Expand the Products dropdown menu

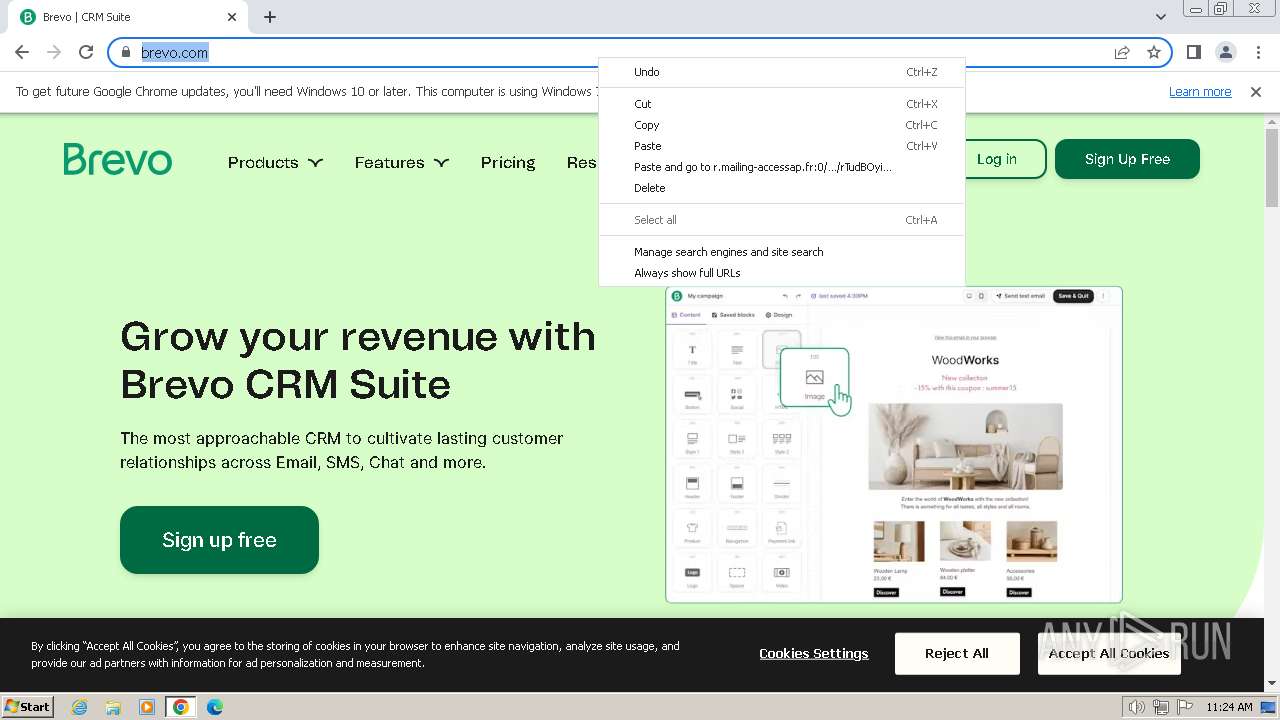coord(275,162)
